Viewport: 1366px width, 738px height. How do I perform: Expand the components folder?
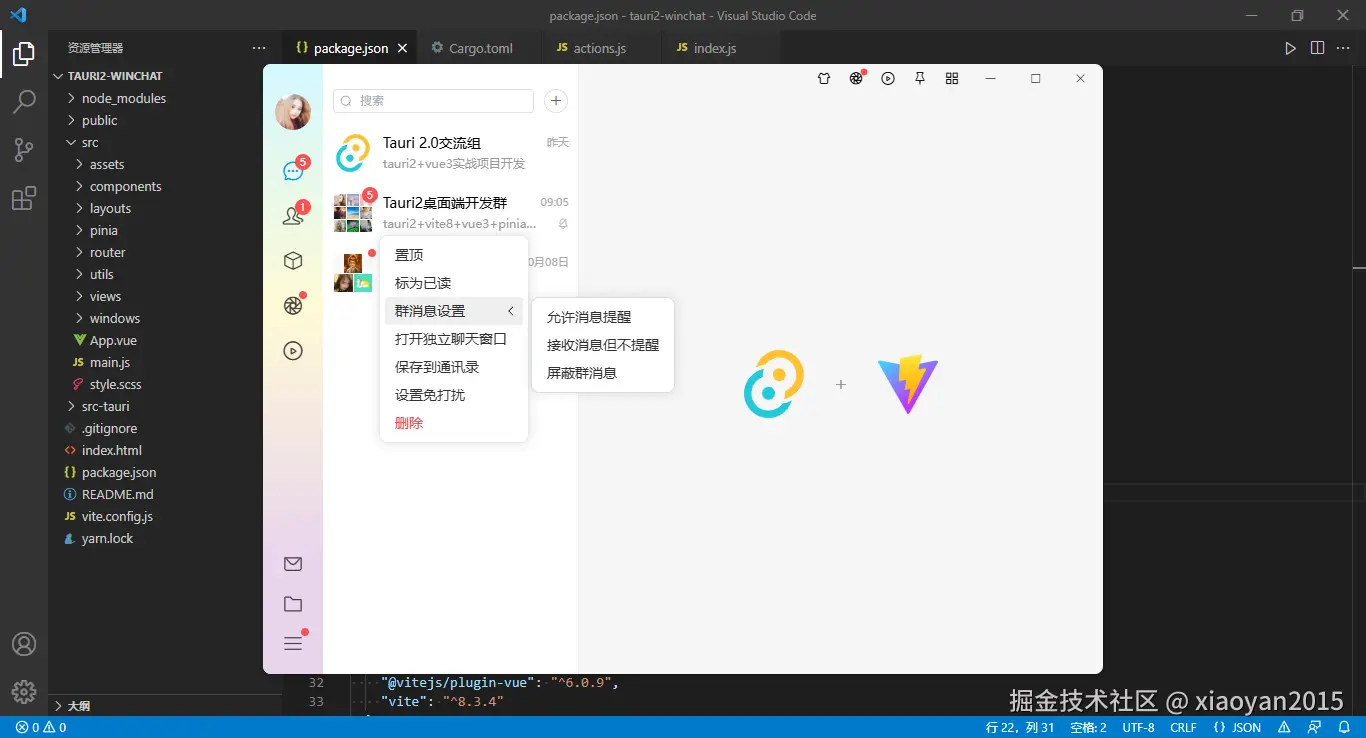(x=125, y=186)
